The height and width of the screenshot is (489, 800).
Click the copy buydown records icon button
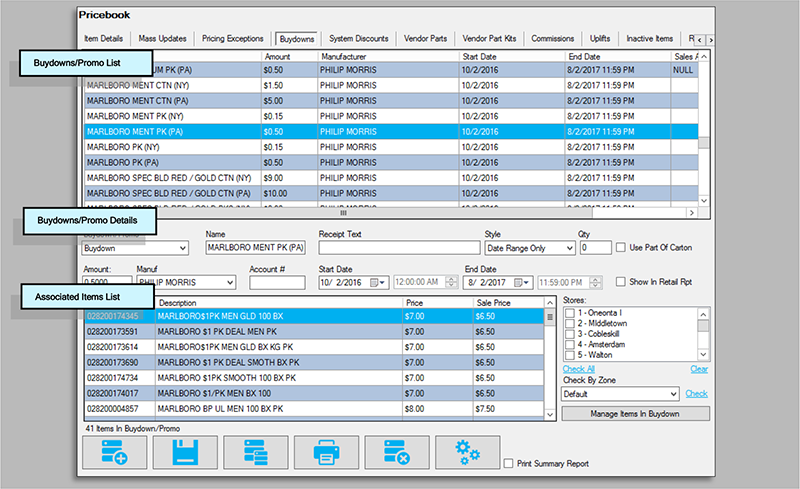point(256,452)
